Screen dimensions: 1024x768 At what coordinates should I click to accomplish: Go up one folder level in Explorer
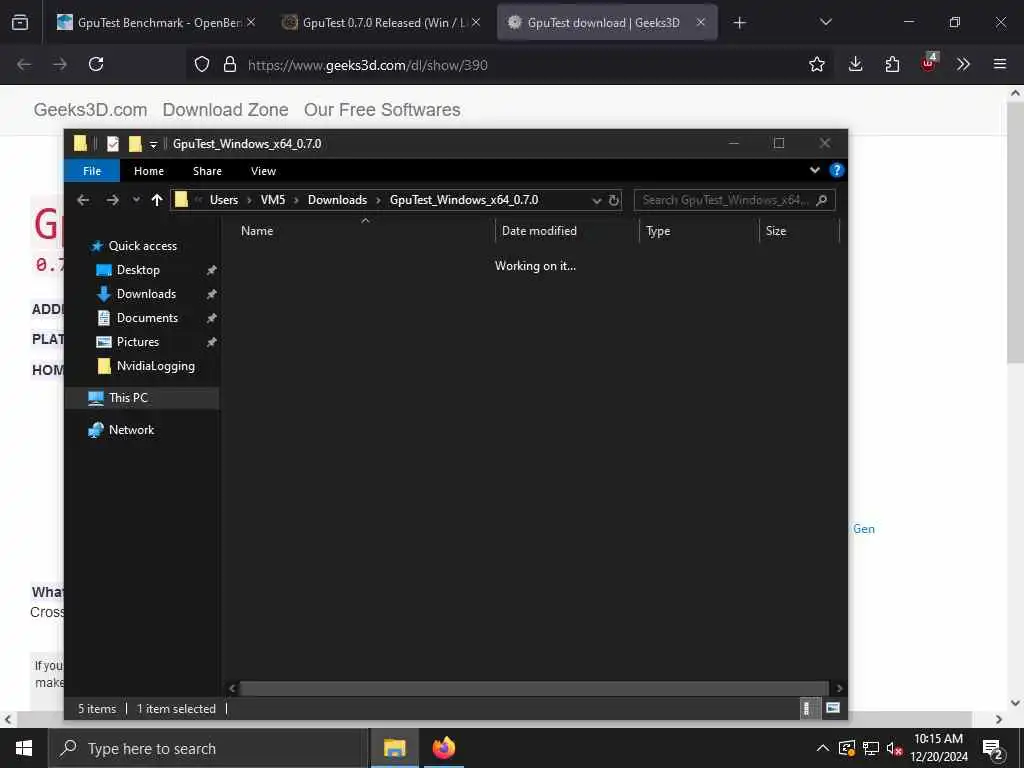(x=157, y=200)
